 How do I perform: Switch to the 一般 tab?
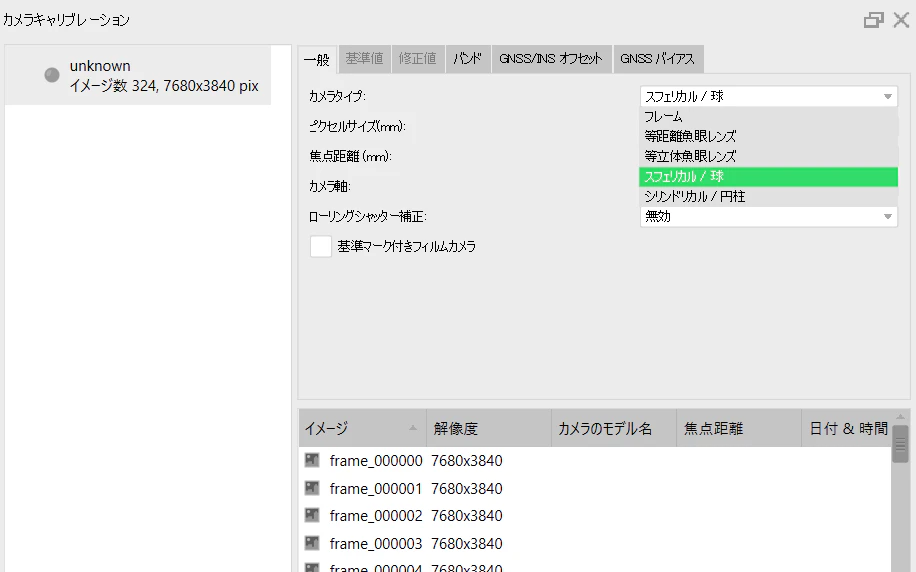317,59
